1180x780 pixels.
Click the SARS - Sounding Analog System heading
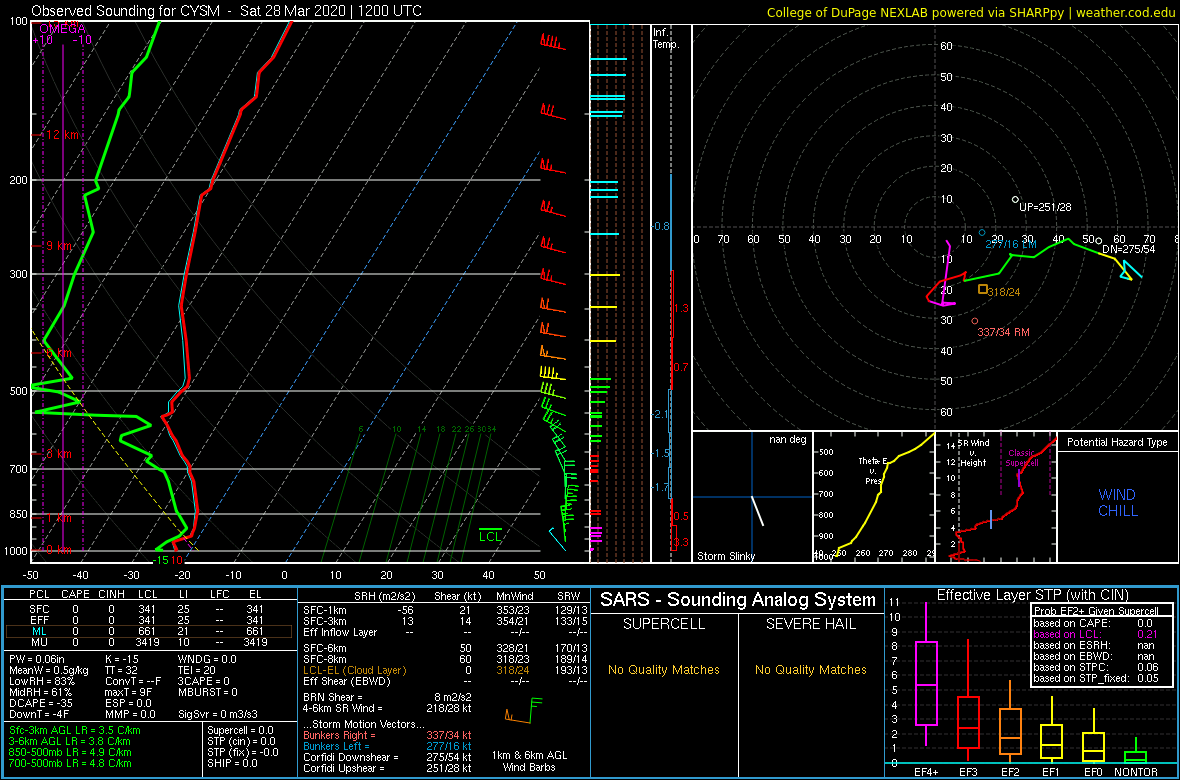(738, 600)
